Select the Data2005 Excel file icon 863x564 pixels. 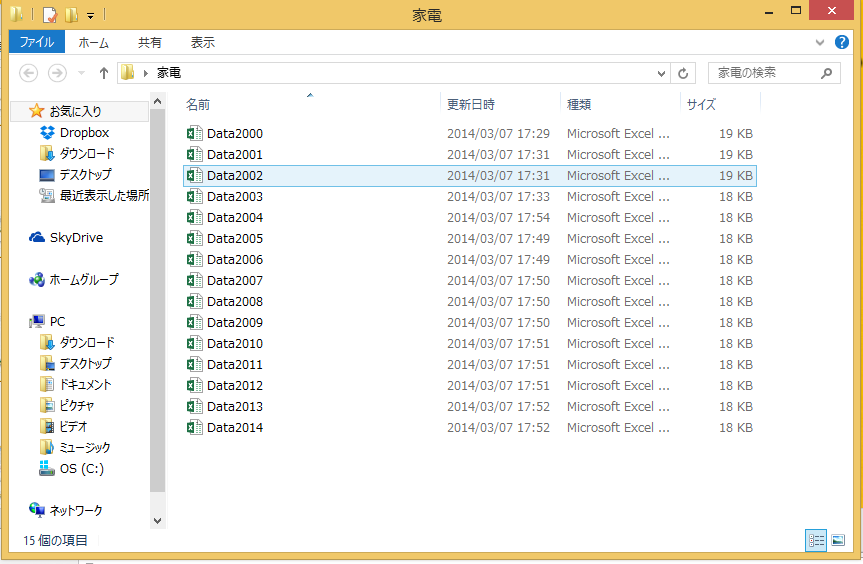(194, 238)
